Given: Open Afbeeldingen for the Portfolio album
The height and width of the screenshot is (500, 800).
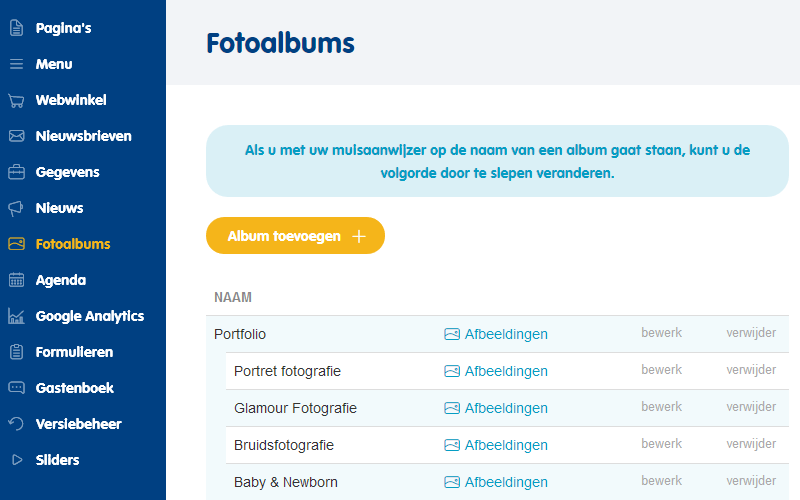Looking at the screenshot, I should coord(506,334).
